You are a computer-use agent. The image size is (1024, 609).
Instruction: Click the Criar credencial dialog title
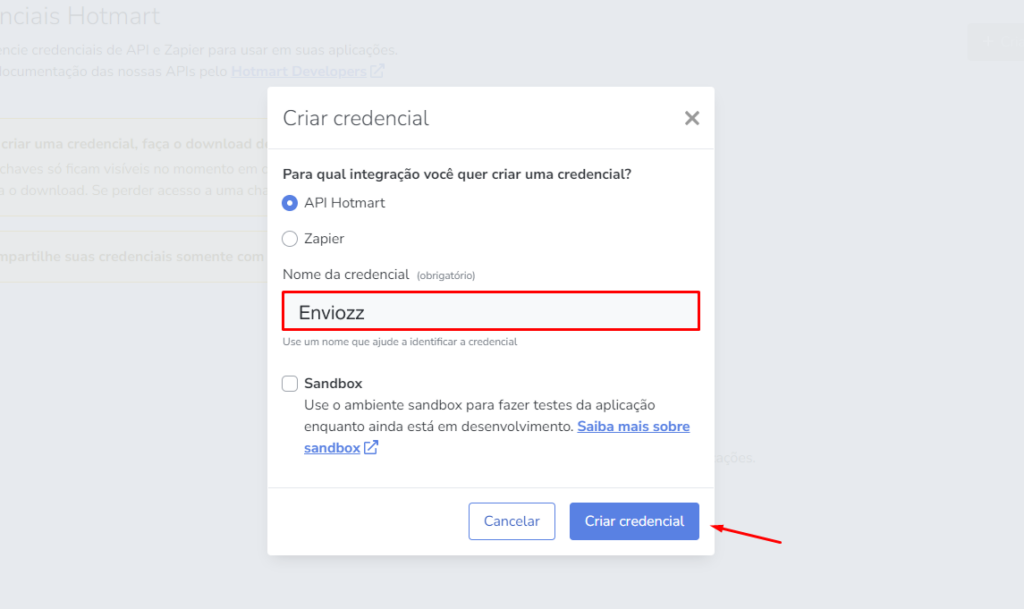pyautogui.click(x=355, y=118)
